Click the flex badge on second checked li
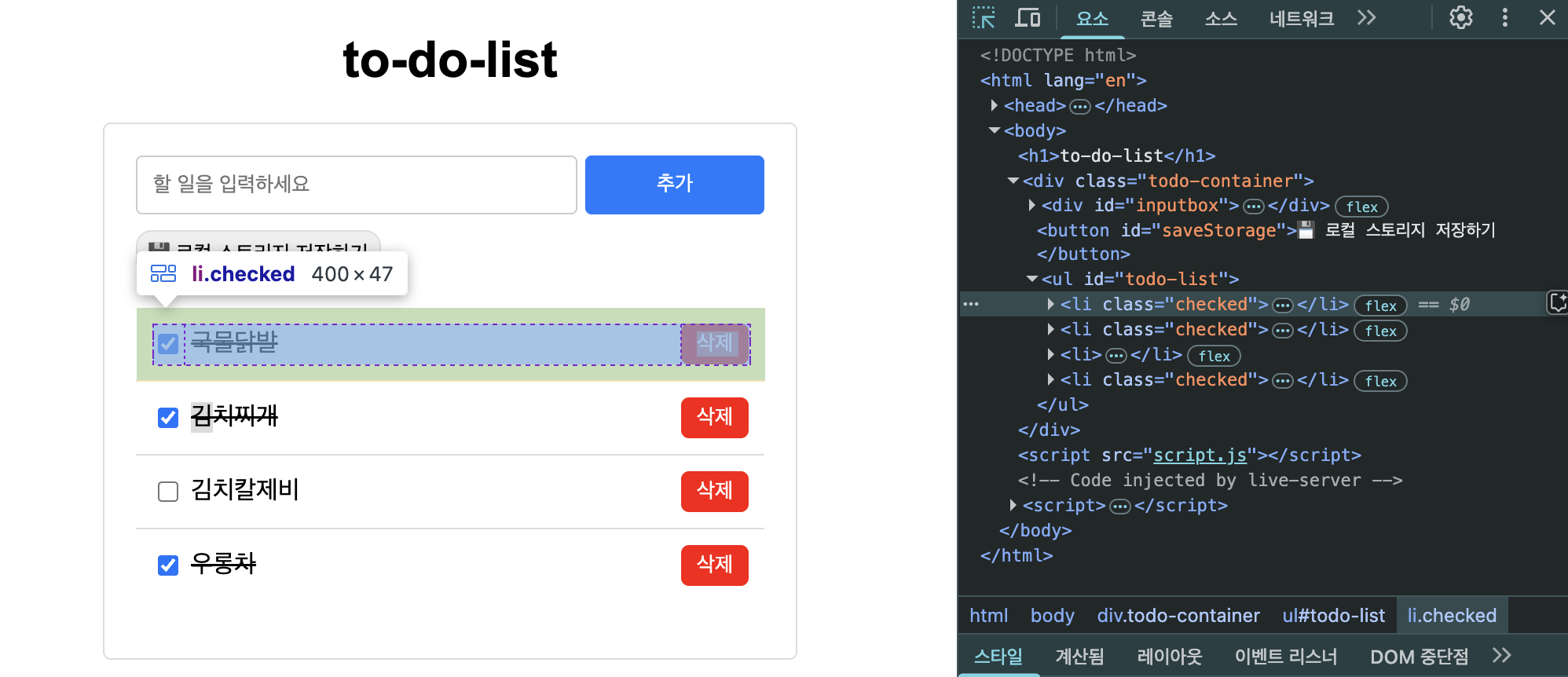The width and height of the screenshot is (1568, 677). (1381, 331)
